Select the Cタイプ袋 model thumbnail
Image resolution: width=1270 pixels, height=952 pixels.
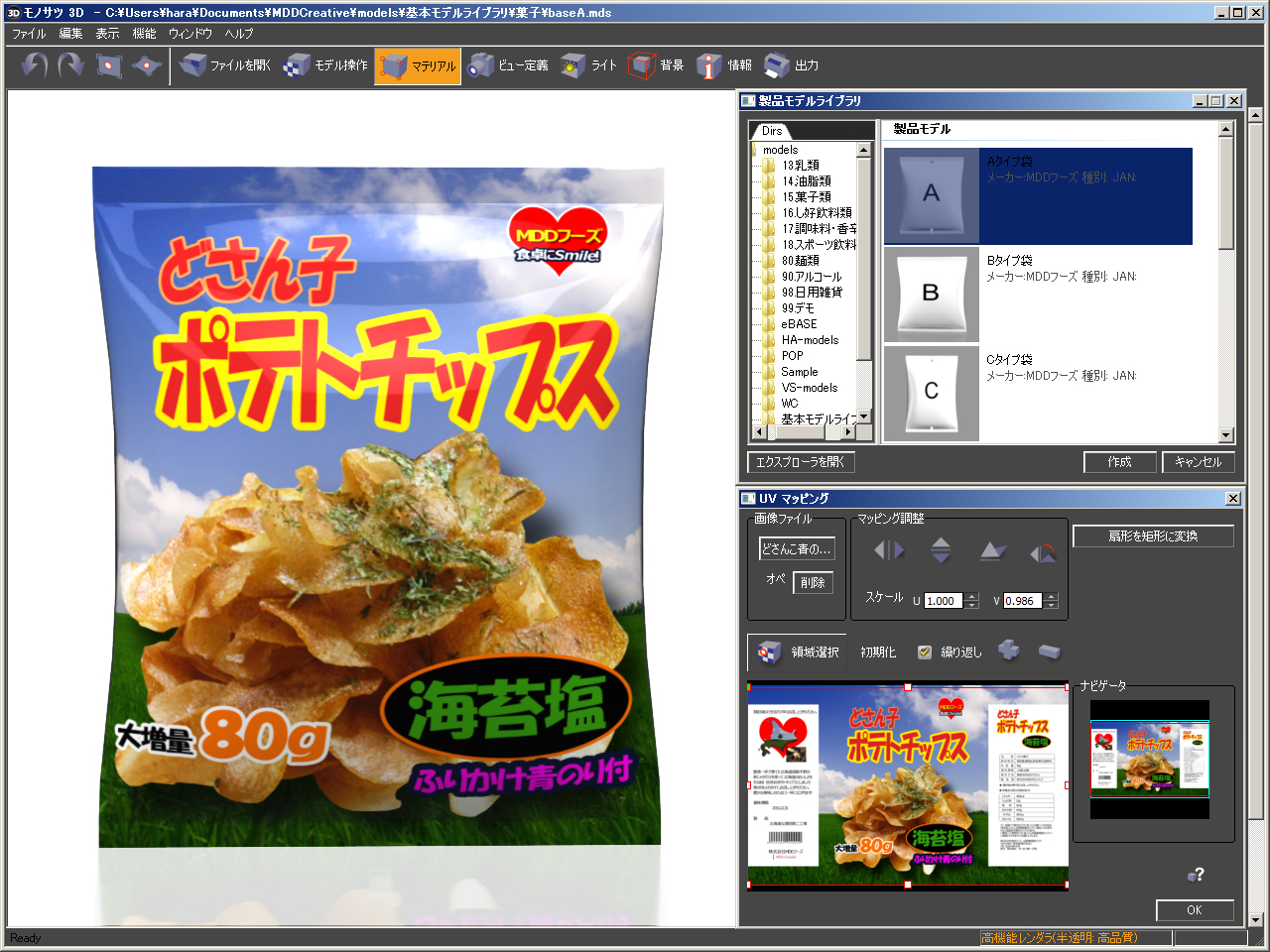pos(931,393)
